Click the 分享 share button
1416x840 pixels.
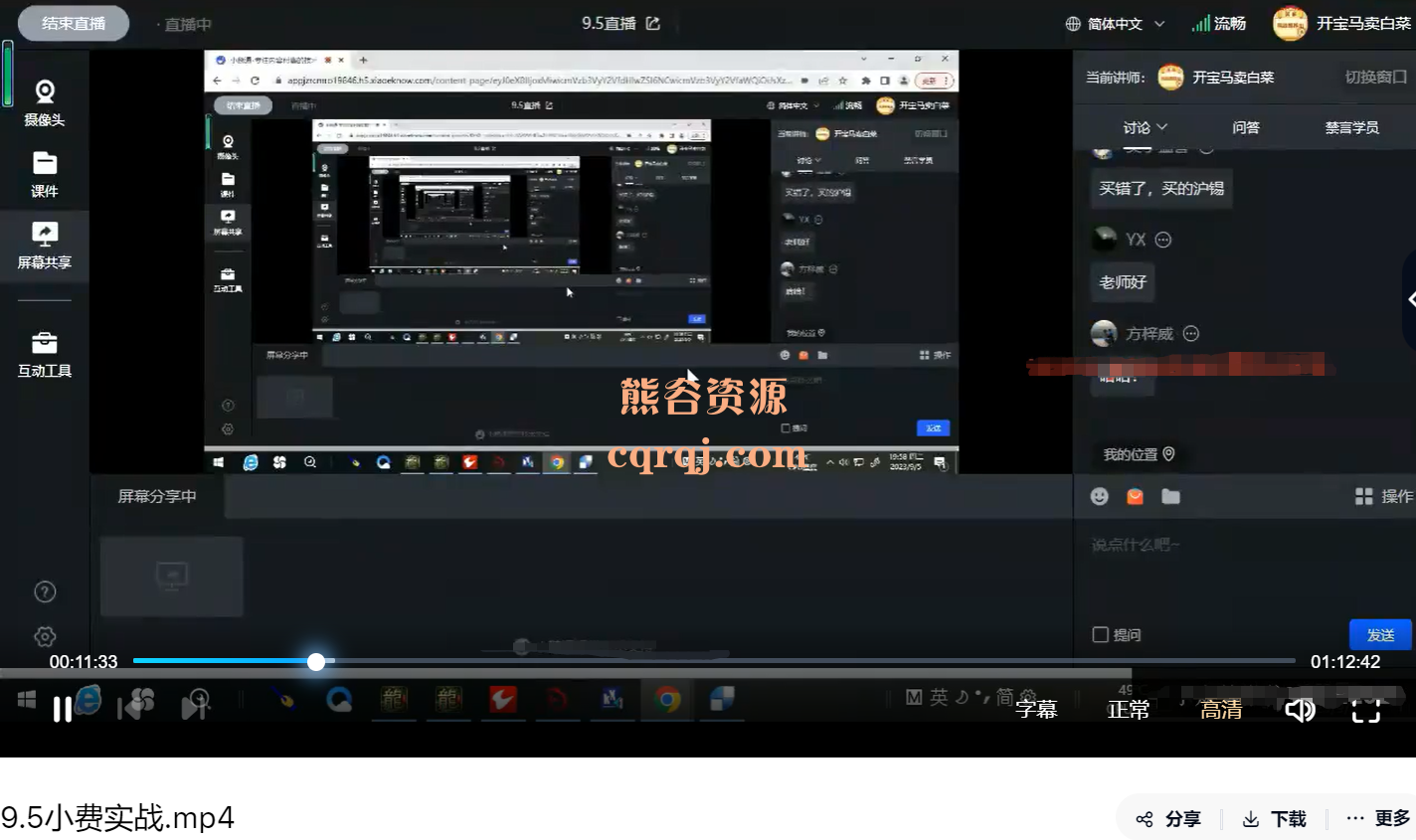point(1168,818)
